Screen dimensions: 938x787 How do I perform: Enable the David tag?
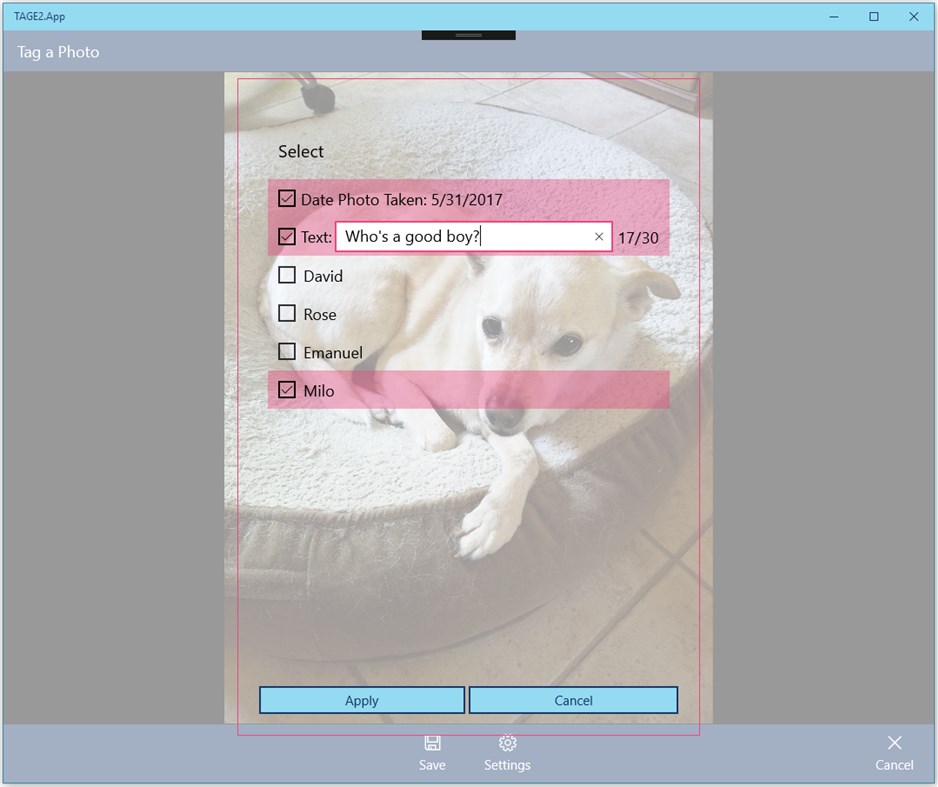tap(285, 275)
